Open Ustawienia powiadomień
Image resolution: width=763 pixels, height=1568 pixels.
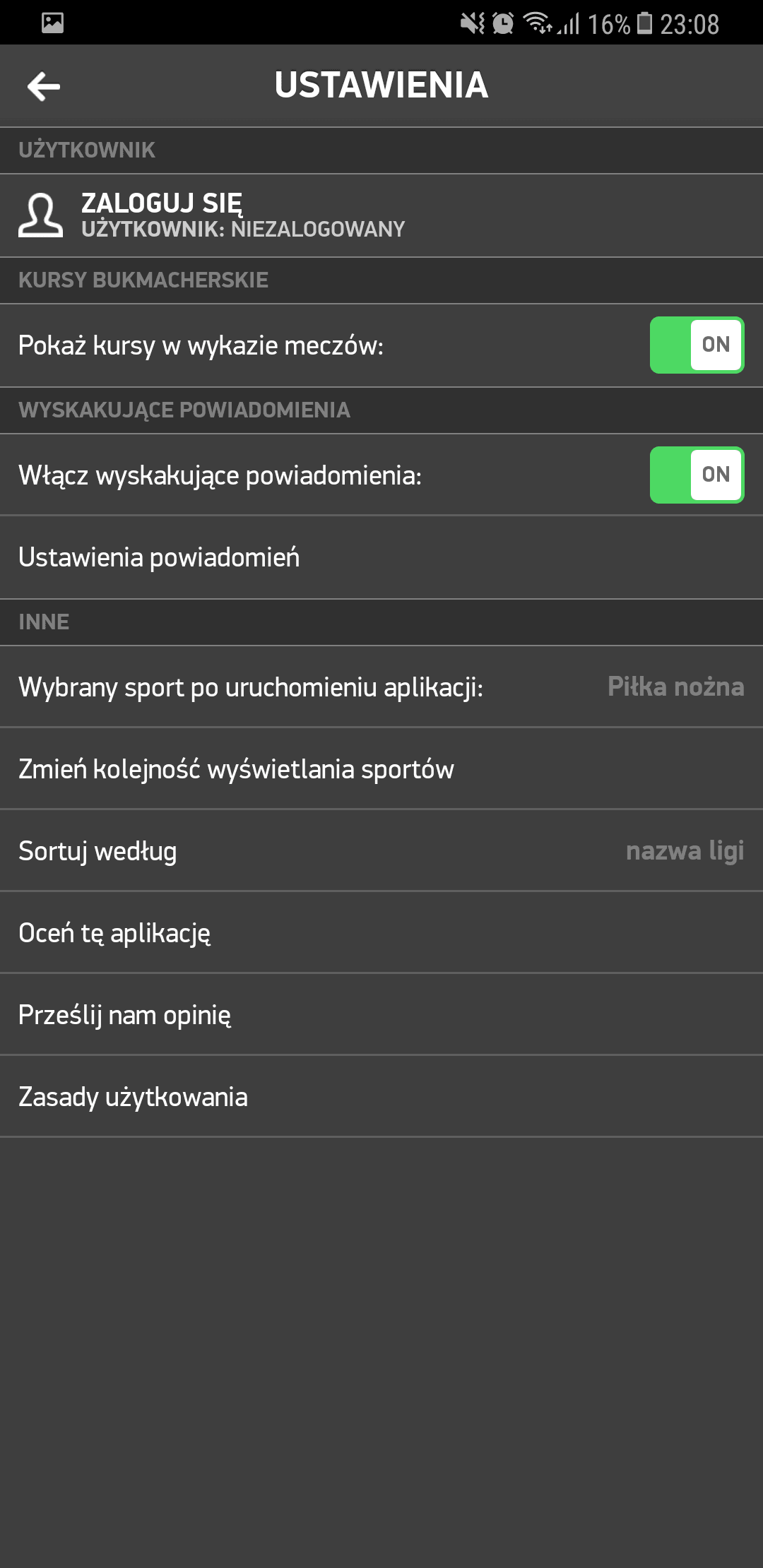(159, 557)
